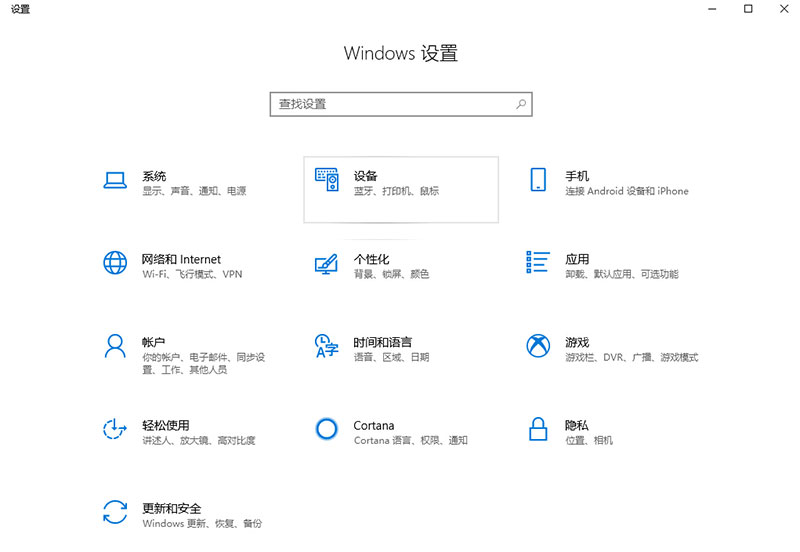This screenshot has height=552, width=800.
Task: Open the 系统 settings title
Action: pos(154,176)
